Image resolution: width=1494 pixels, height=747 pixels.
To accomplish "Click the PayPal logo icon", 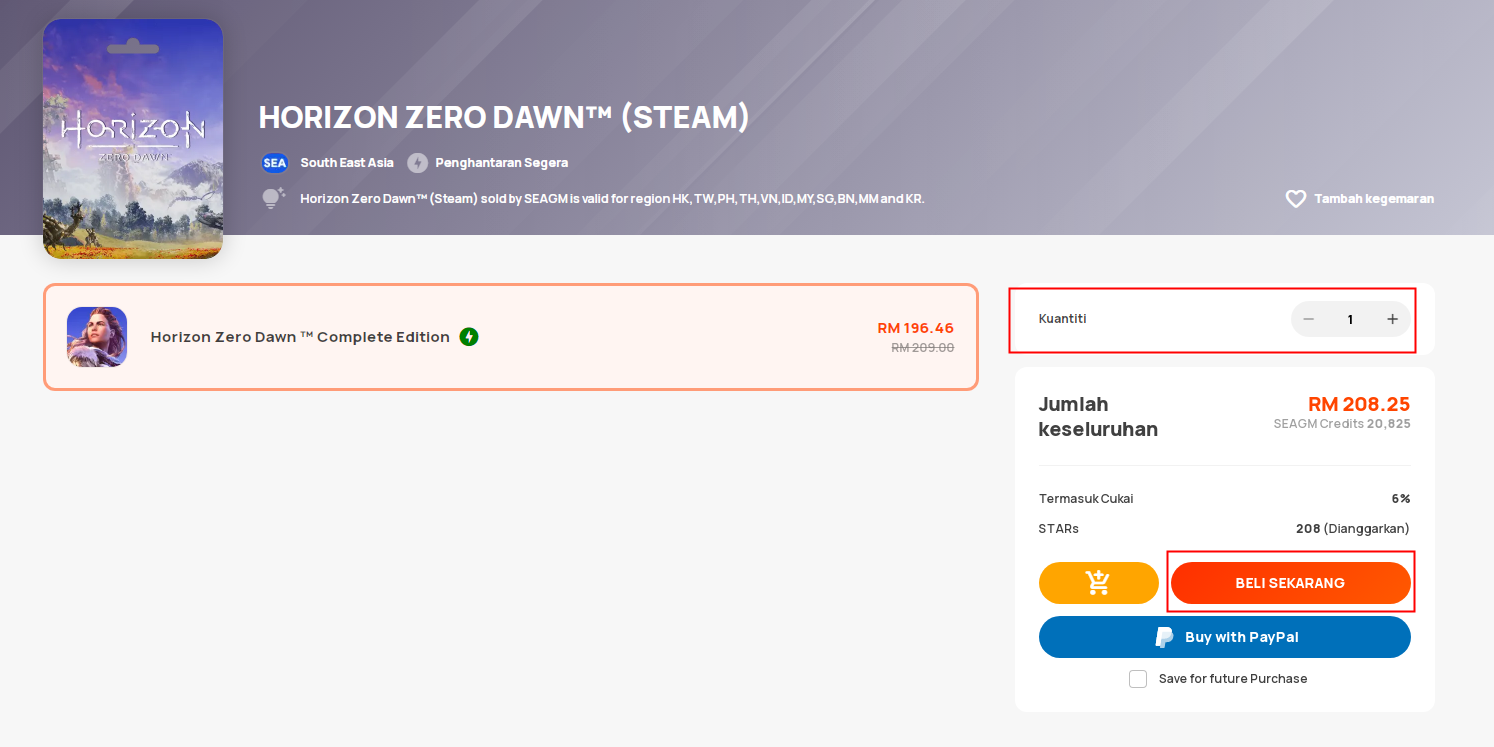I will pos(1164,637).
